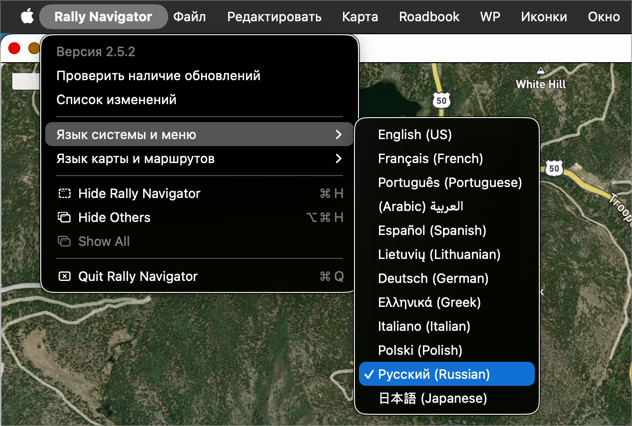Image resolution: width=632 pixels, height=426 pixels.
Task: Click the Hide Others icon
Action: click(x=64, y=217)
